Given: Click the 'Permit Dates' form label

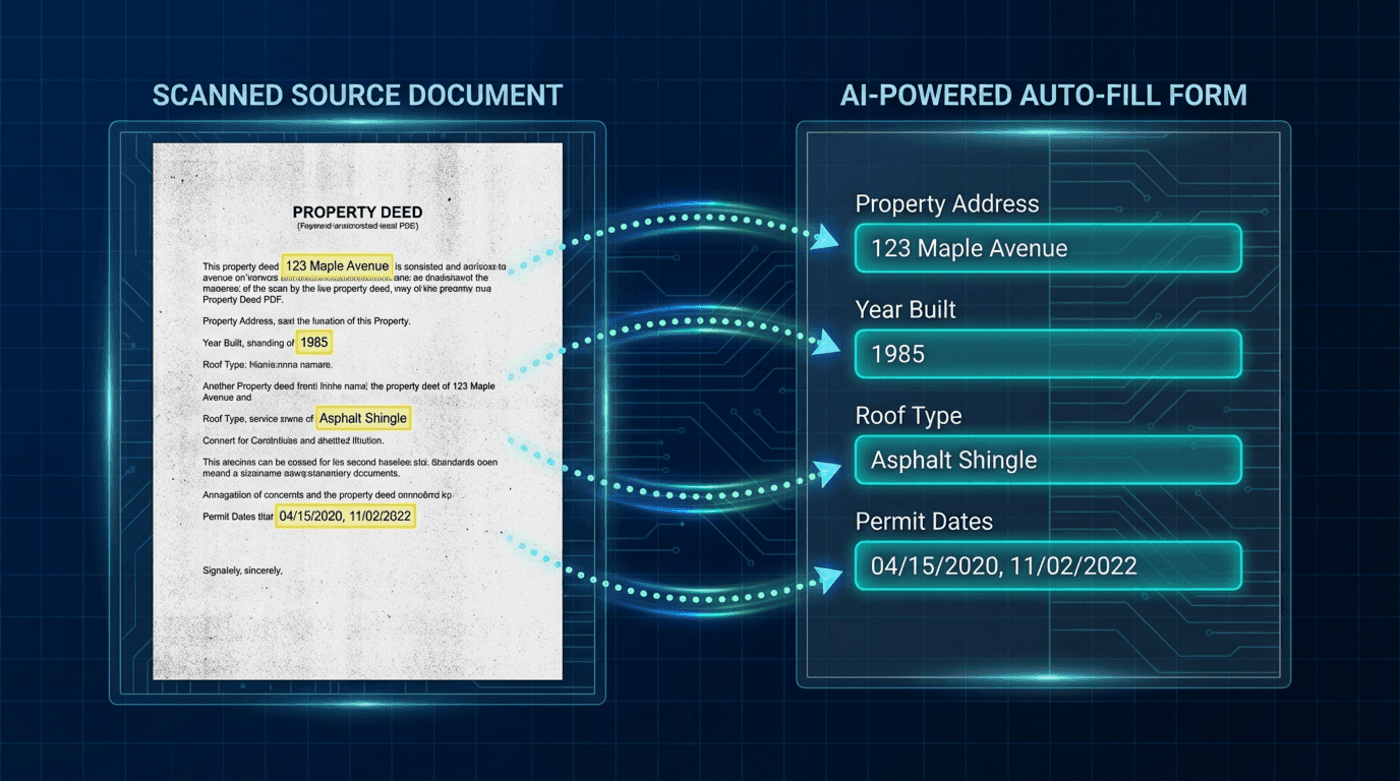Looking at the screenshot, I should coord(924,522).
